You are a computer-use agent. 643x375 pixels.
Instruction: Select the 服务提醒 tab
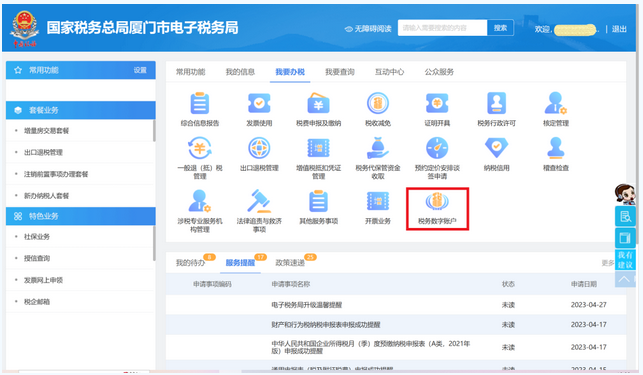click(240, 263)
